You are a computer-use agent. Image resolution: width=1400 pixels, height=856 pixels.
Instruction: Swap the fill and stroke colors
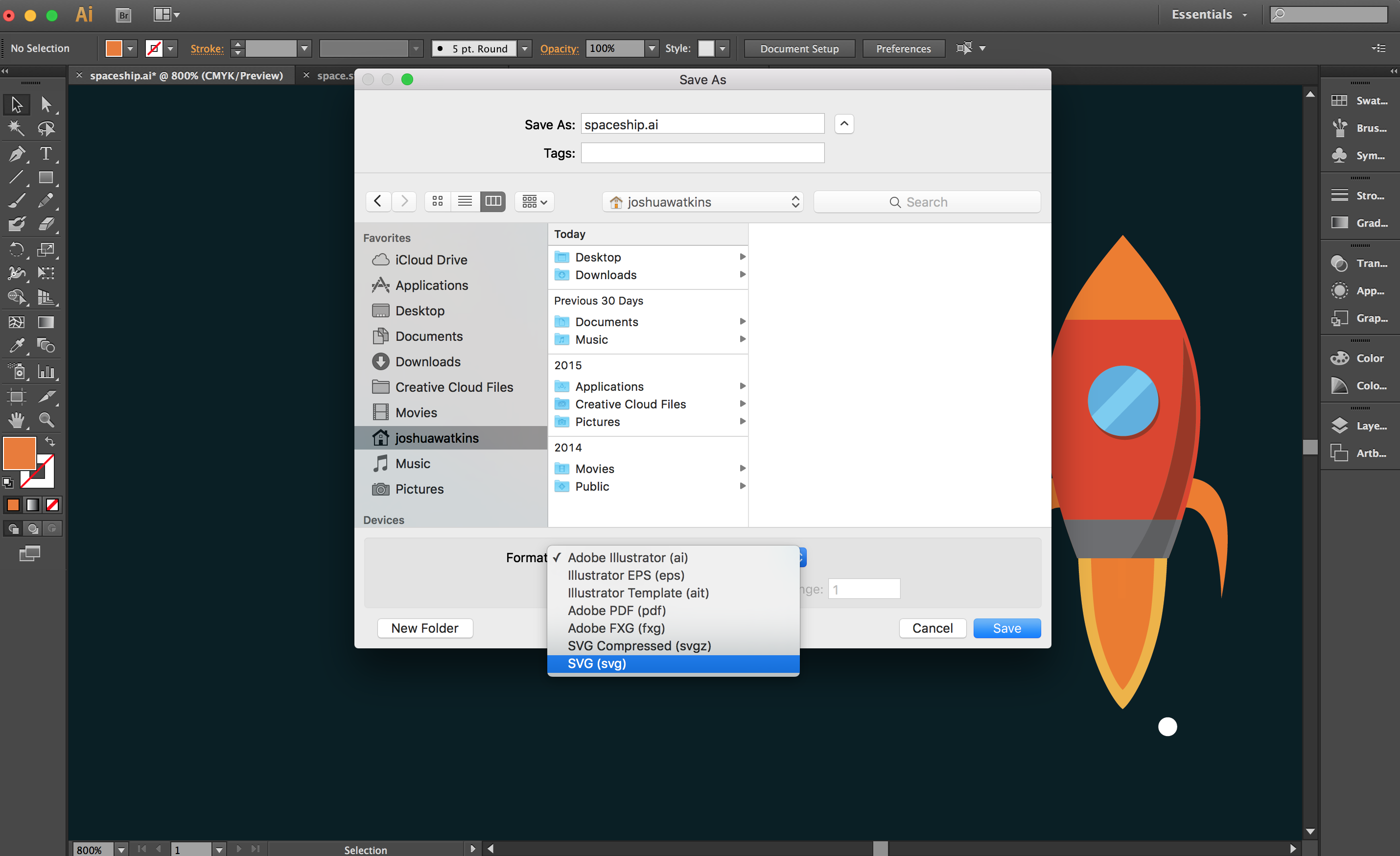pos(50,442)
